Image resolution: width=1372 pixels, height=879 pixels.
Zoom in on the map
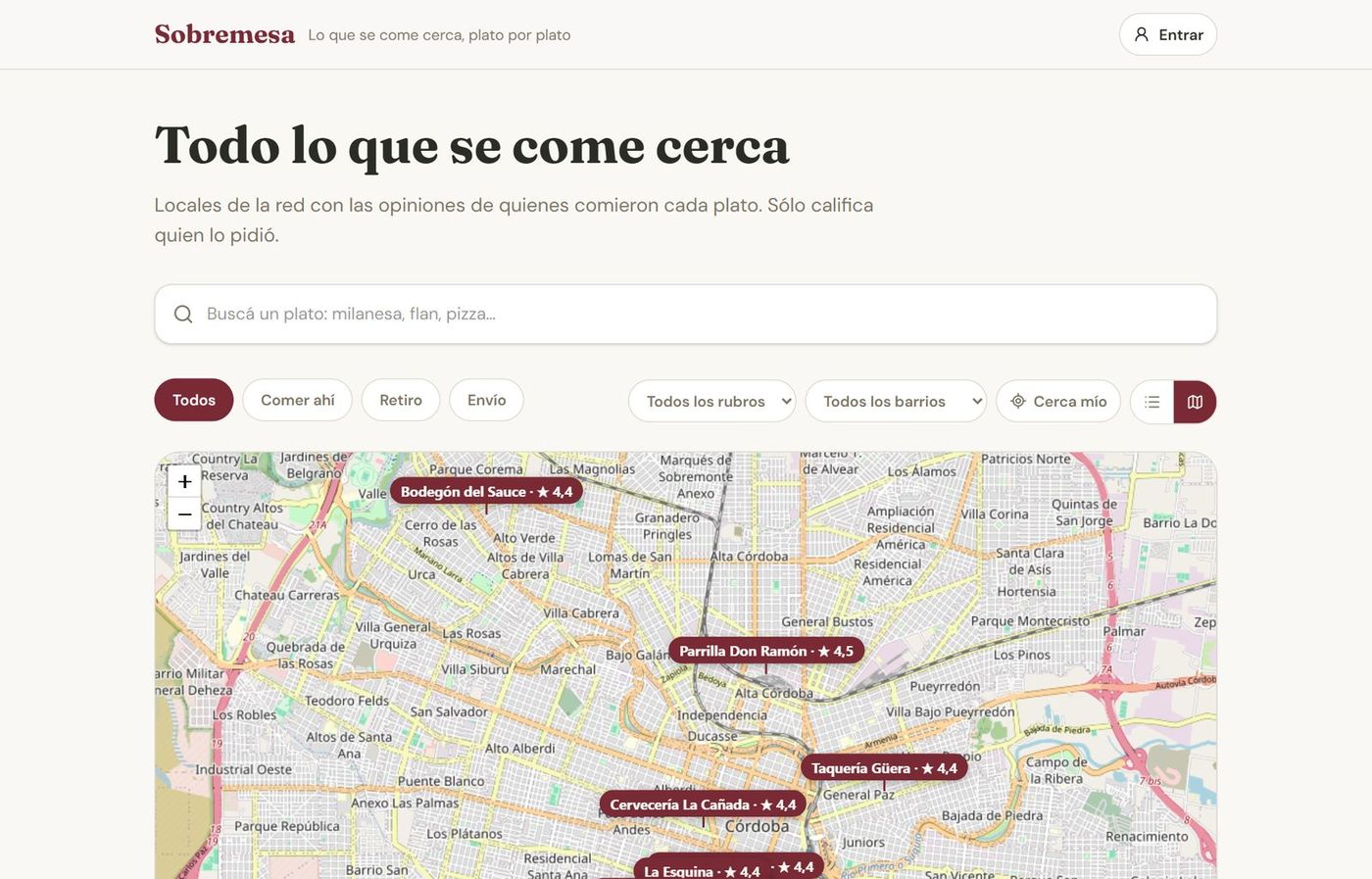184,481
